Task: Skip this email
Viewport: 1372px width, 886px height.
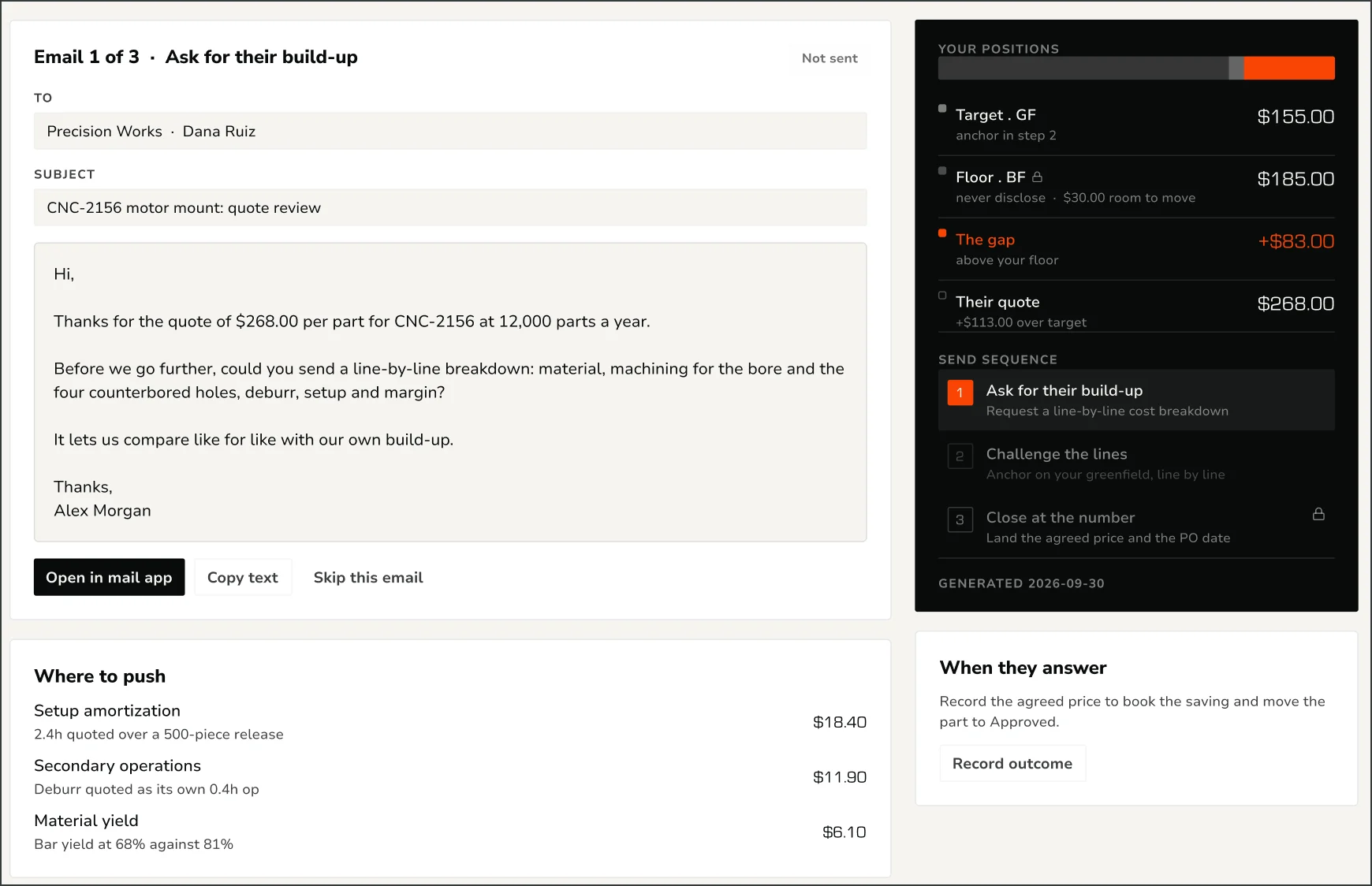Action: click(x=368, y=577)
